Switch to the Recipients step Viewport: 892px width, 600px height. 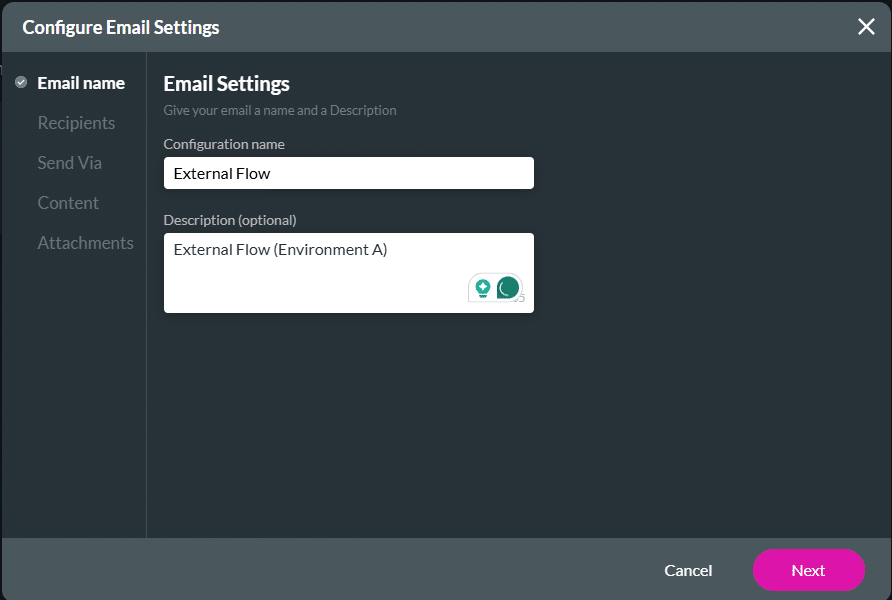tap(76, 122)
